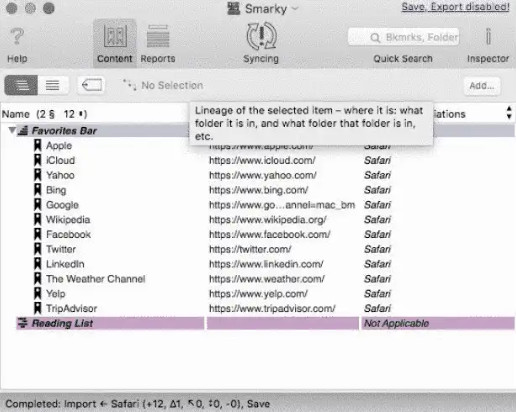Click the Favorites Bar folder icon
516x412 pixels.
pos(23,130)
